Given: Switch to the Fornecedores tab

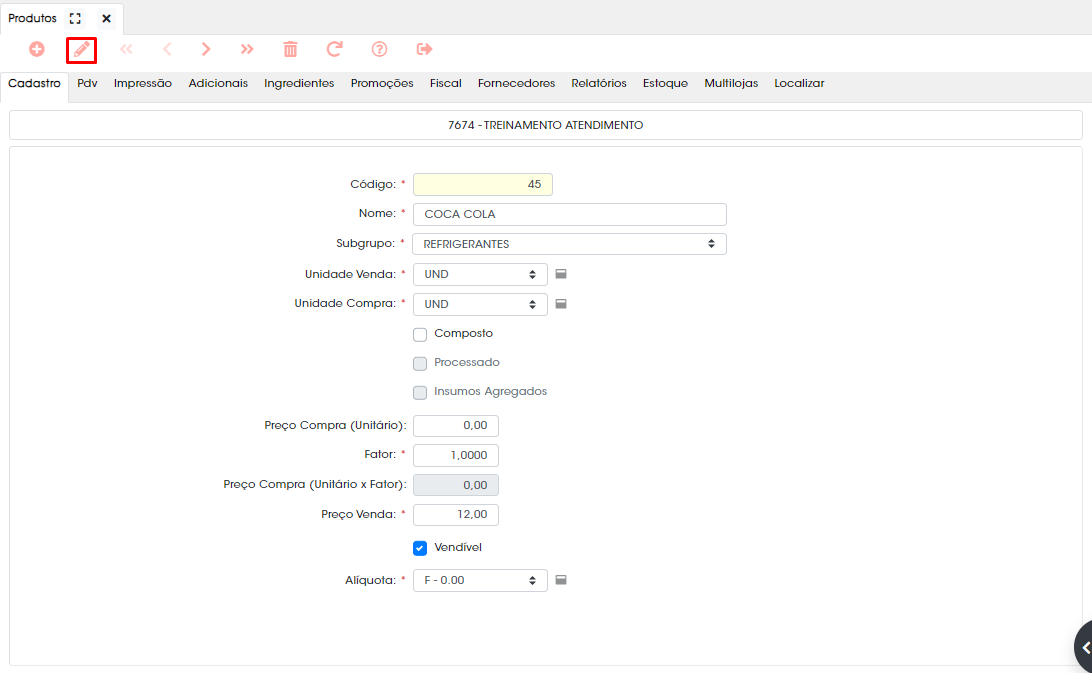Looking at the screenshot, I should coord(516,84).
